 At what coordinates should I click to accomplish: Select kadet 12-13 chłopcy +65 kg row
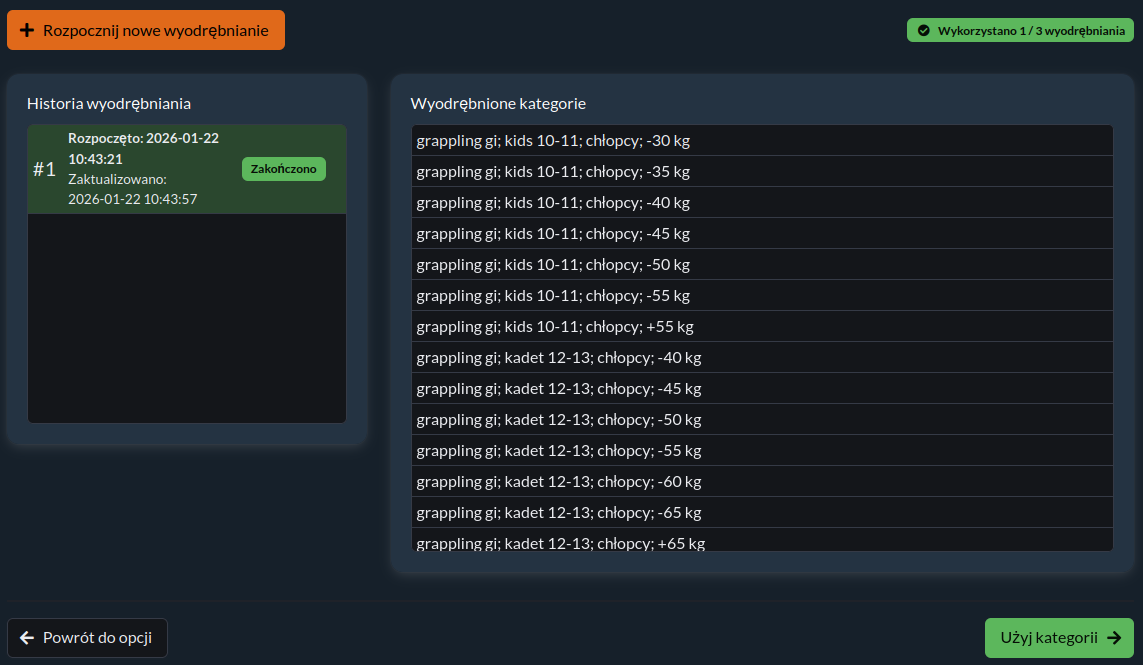[761, 542]
